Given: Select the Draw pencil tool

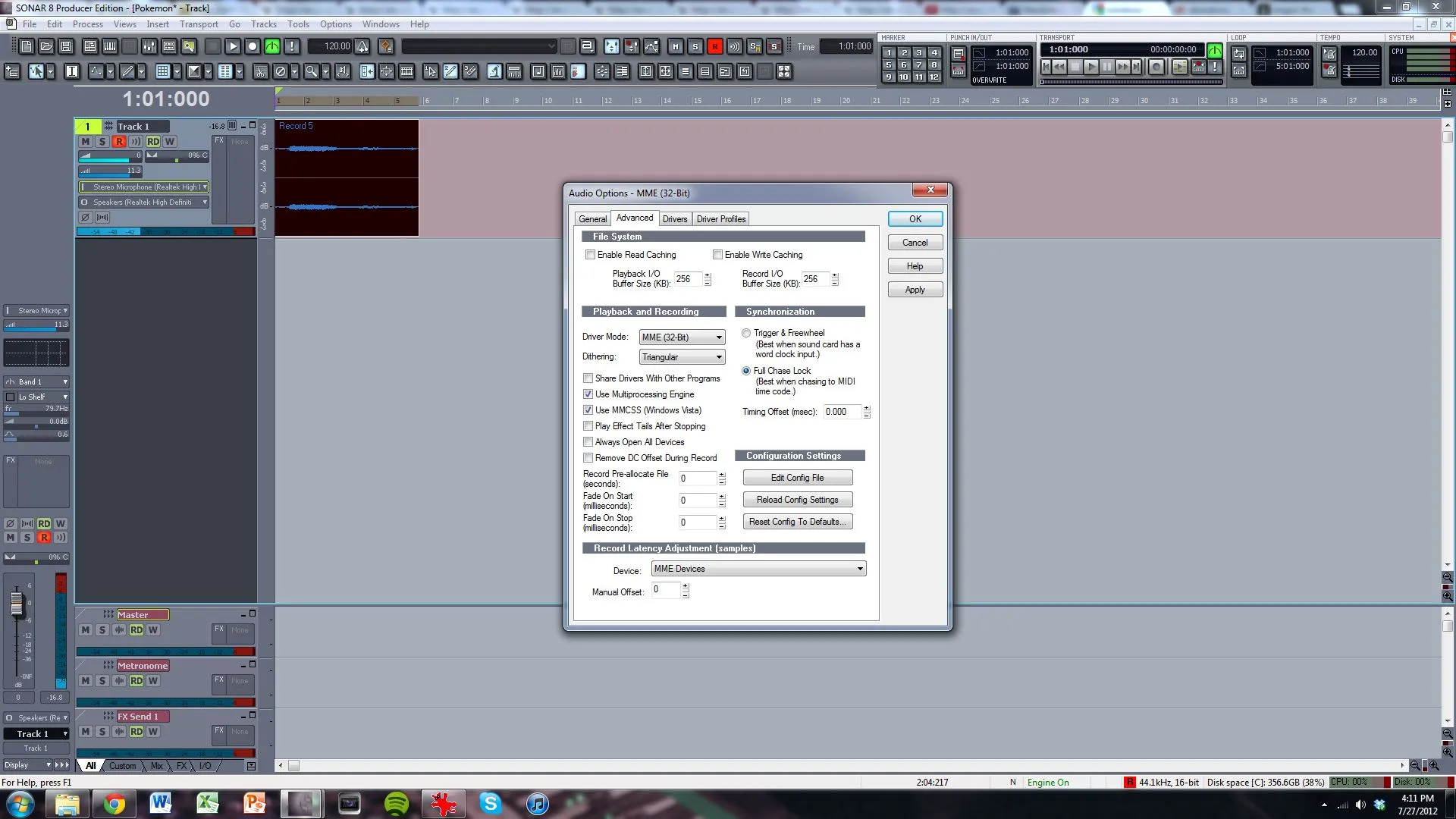Looking at the screenshot, I should point(127,71).
